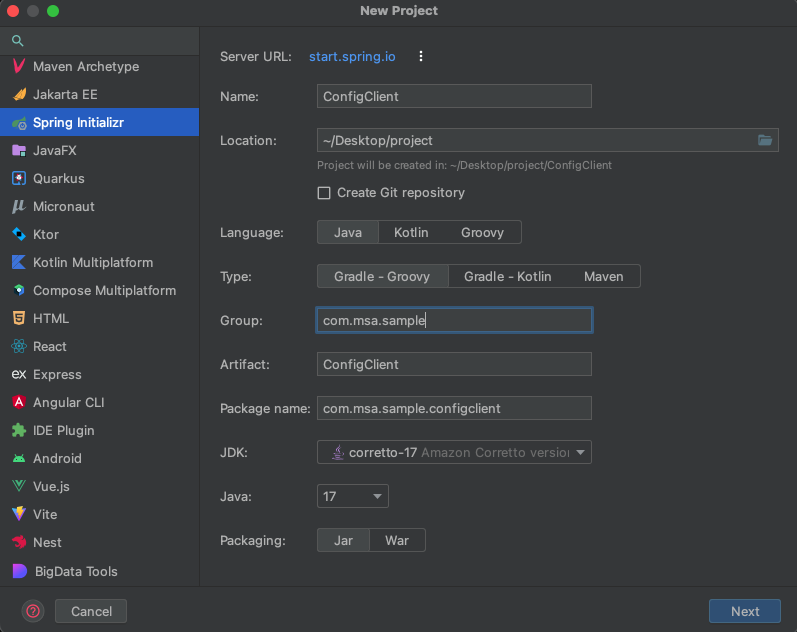This screenshot has height=632, width=797.
Task: Click the Group field com.msa.sample
Action: tap(454, 320)
